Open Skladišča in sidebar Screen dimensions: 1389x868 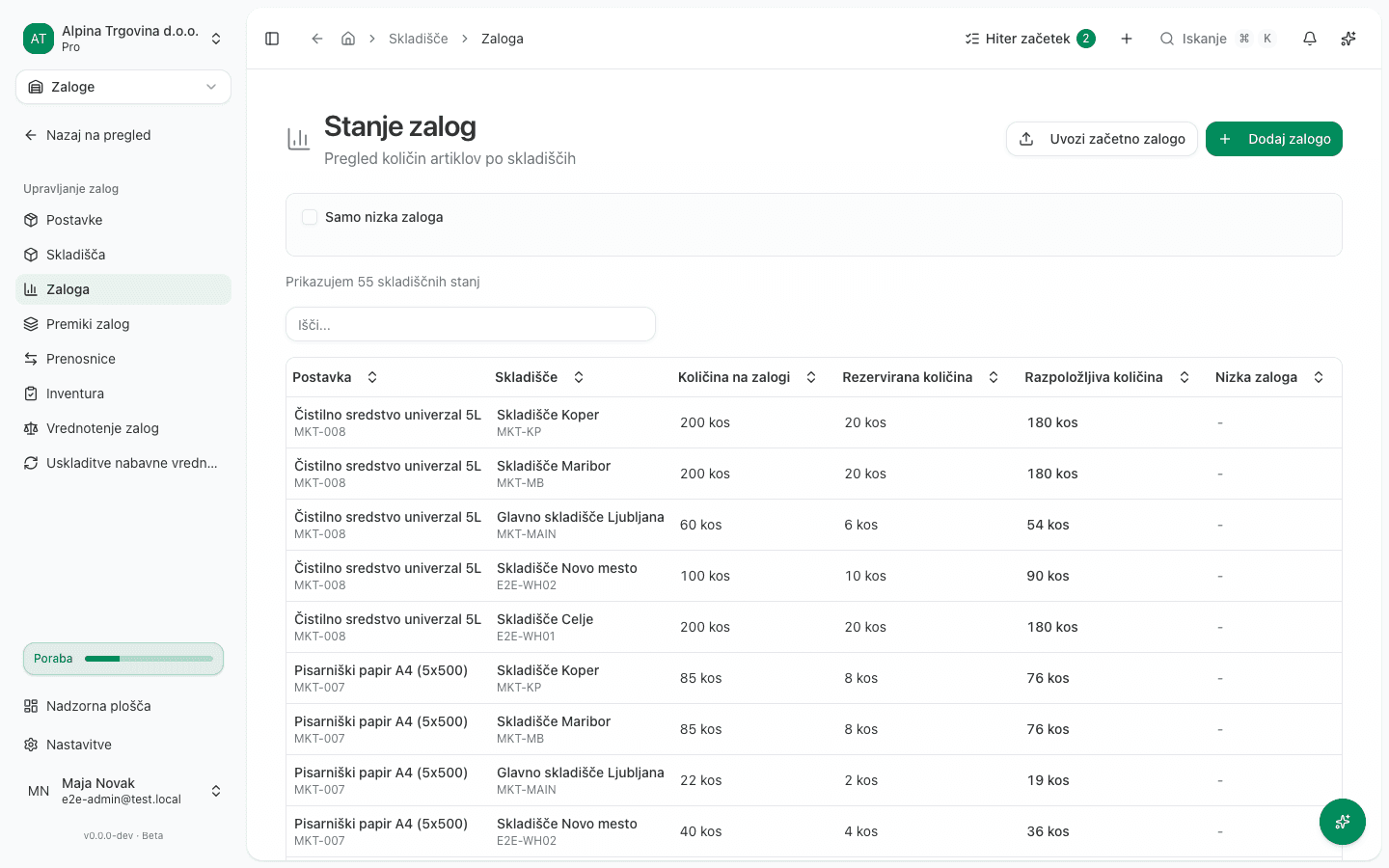[123, 255]
